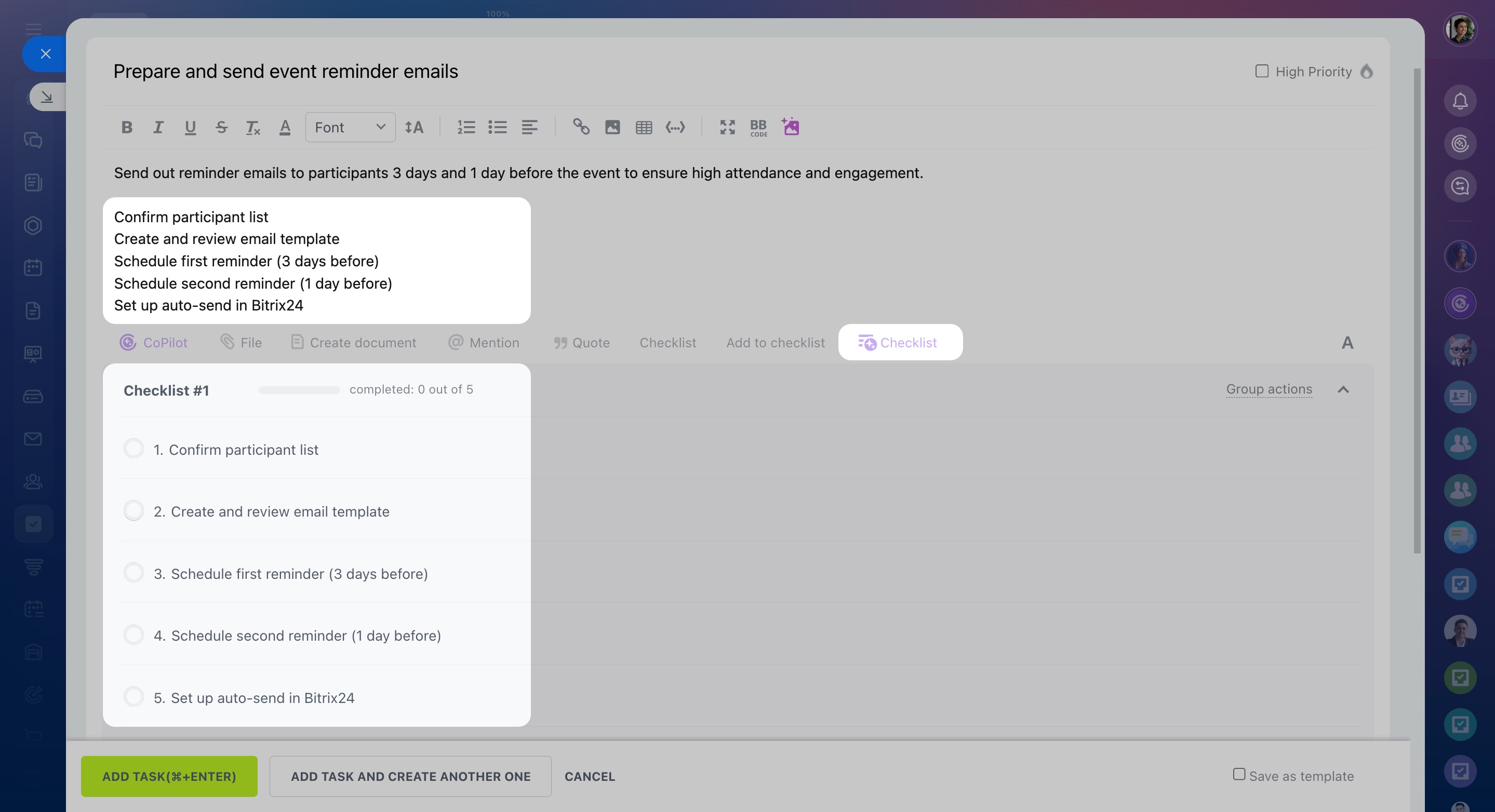This screenshot has height=812, width=1495.
Task: Check the Save as template box
Action: (x=1238, y=774)
